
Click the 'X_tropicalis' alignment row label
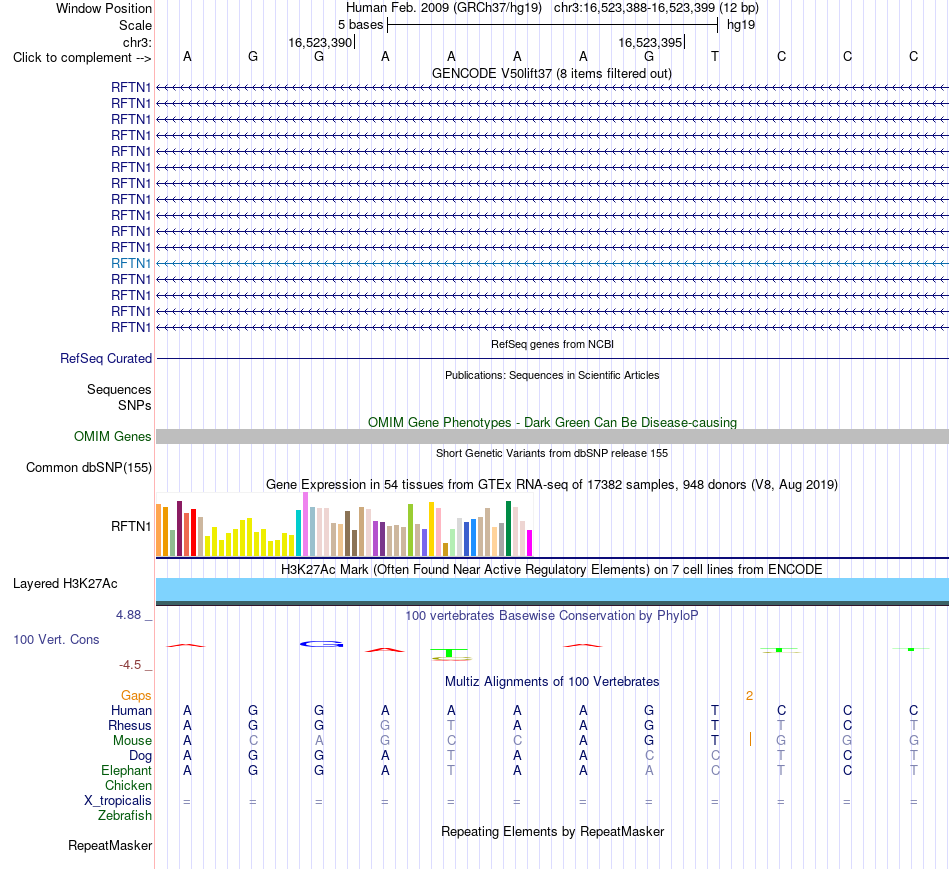click(118, 801)
